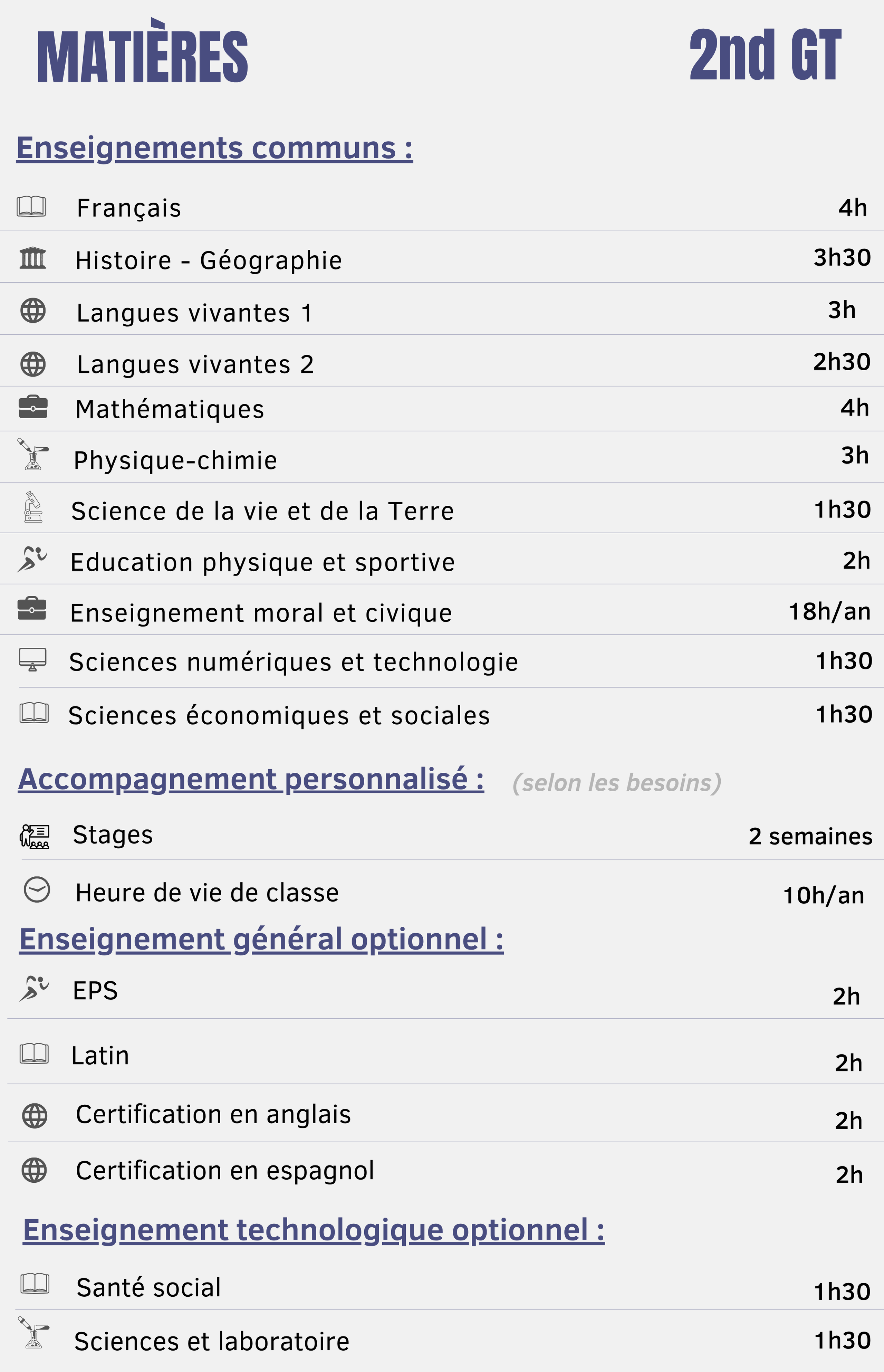
Task: Click the globe icon next to Certification en espagnol
Action: coord(34,1170)
